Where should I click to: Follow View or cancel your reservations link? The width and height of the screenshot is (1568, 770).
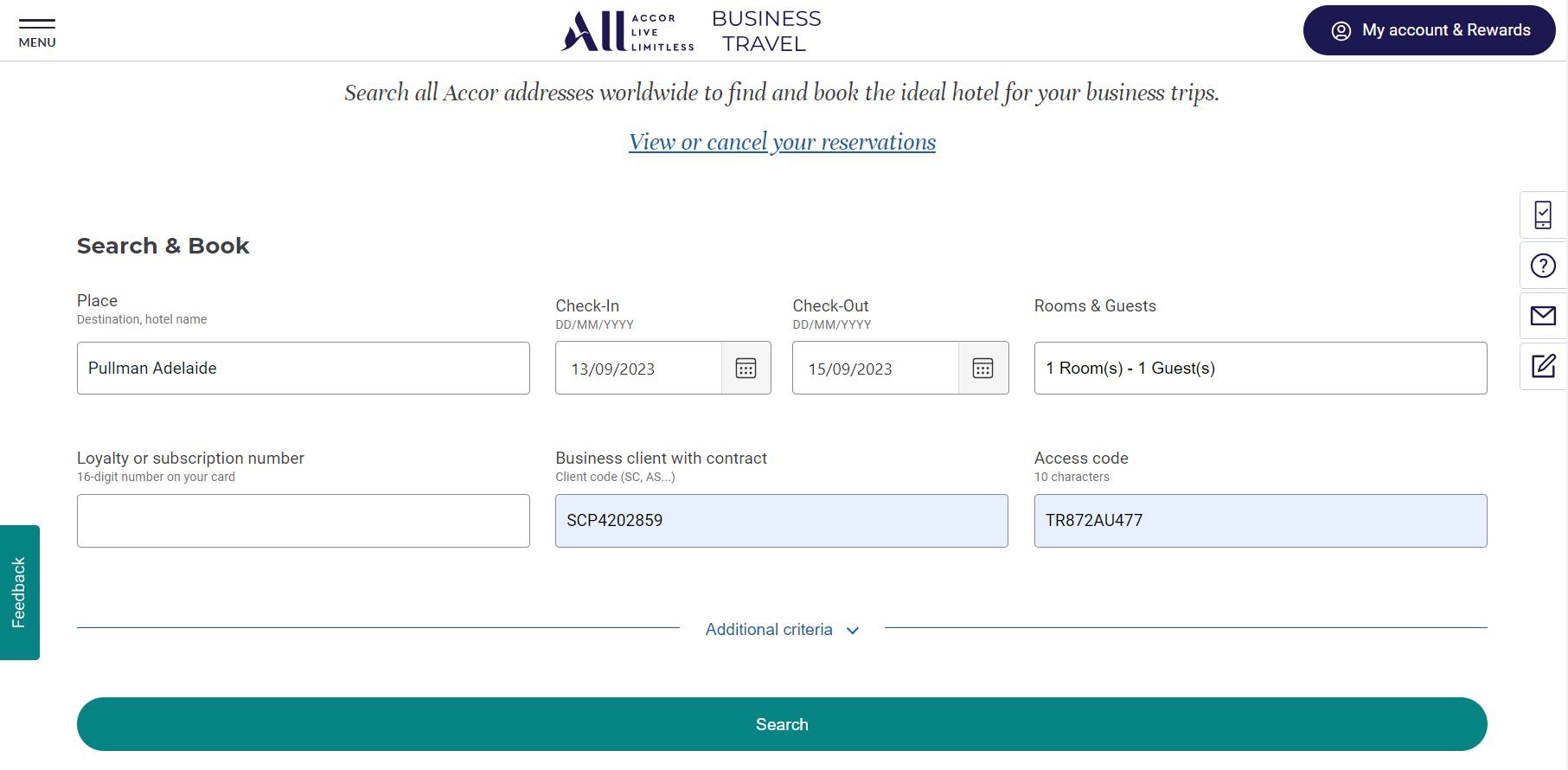[782, 142]
